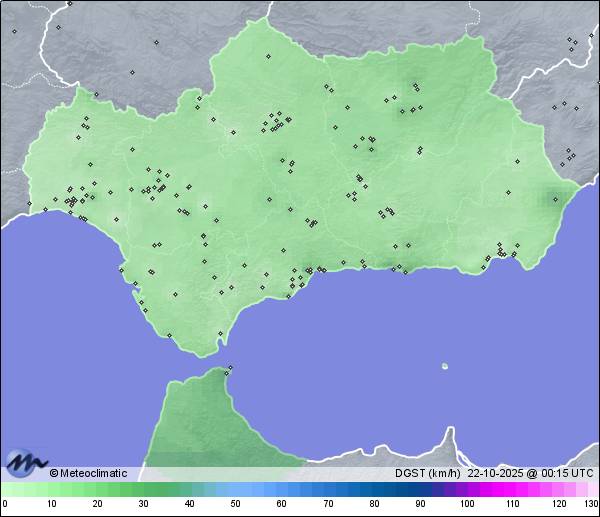Click the 130 value at the legend end
Viewport: 600px width, 517px height.
point(591,504)
